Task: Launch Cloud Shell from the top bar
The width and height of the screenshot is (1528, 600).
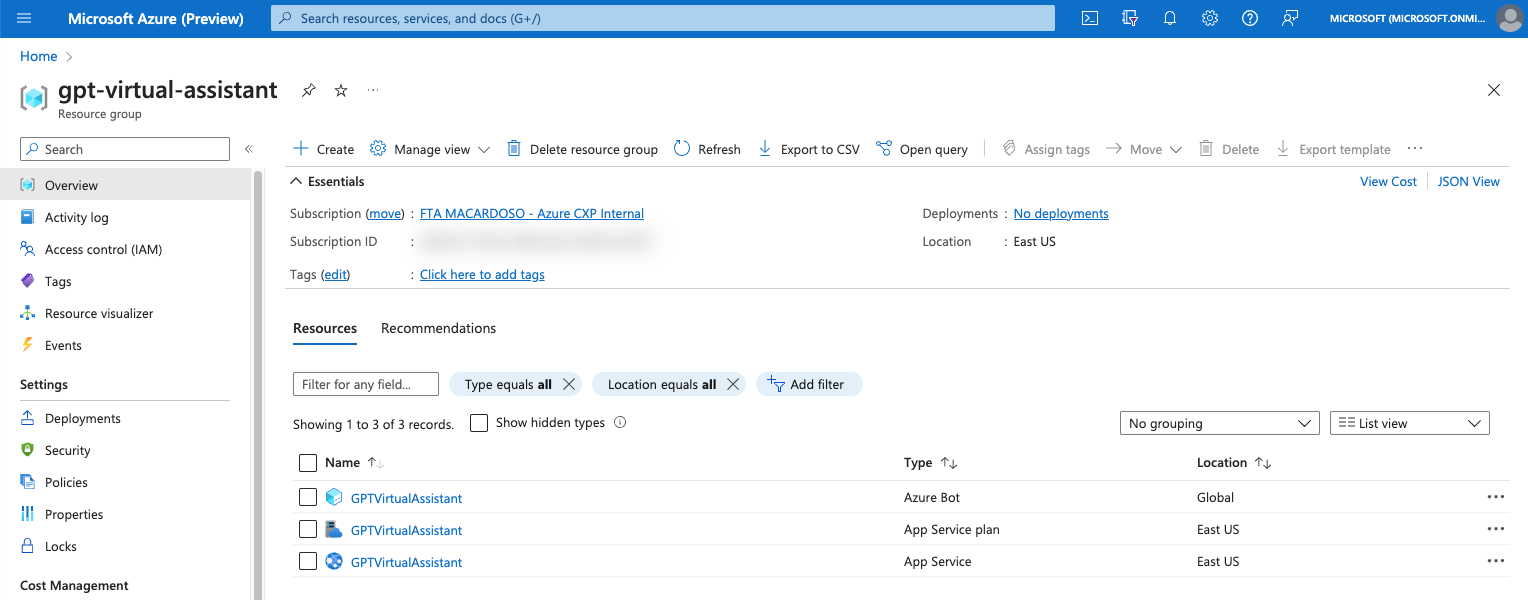Action: click(1090, 18)
